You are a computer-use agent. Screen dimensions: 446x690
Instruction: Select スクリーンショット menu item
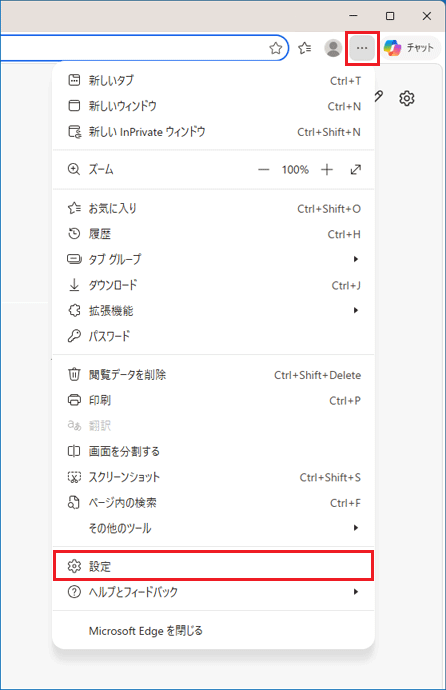pos(214,477)
